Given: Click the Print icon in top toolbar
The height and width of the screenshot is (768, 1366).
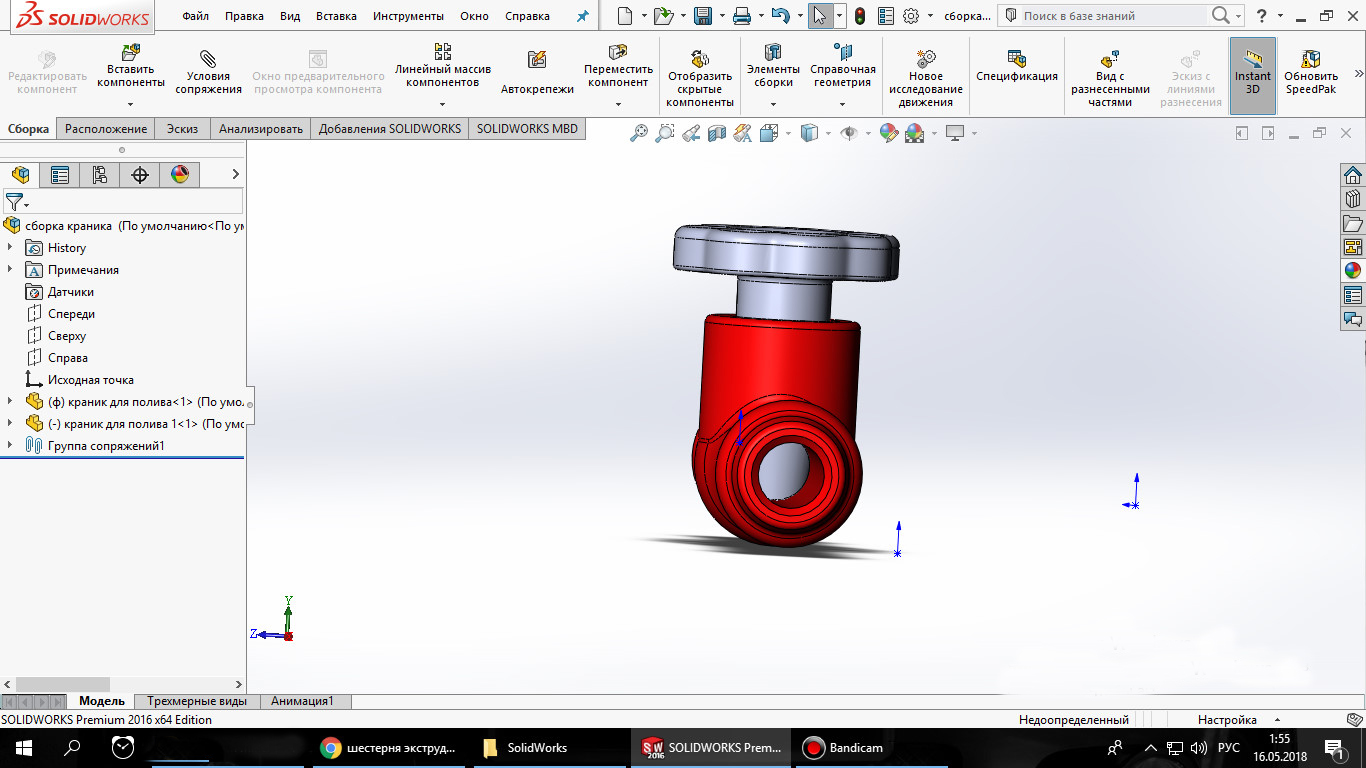Looking at the screenshot, I should coord(742,16).
